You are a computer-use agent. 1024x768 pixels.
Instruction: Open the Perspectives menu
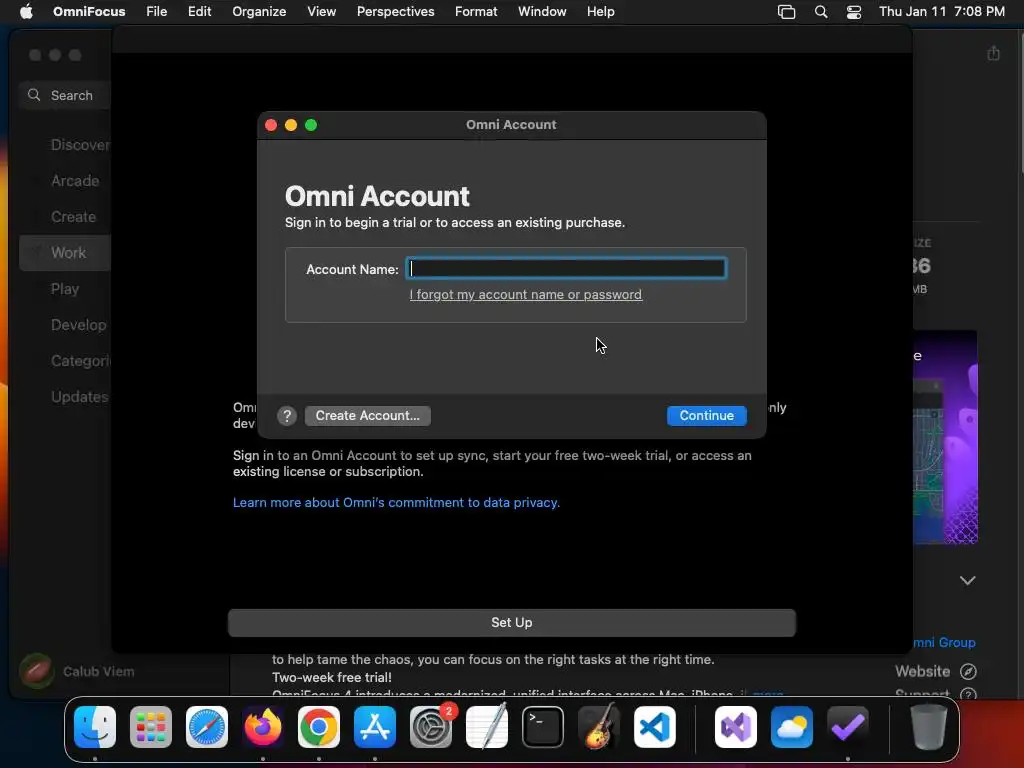coord(395,12)
